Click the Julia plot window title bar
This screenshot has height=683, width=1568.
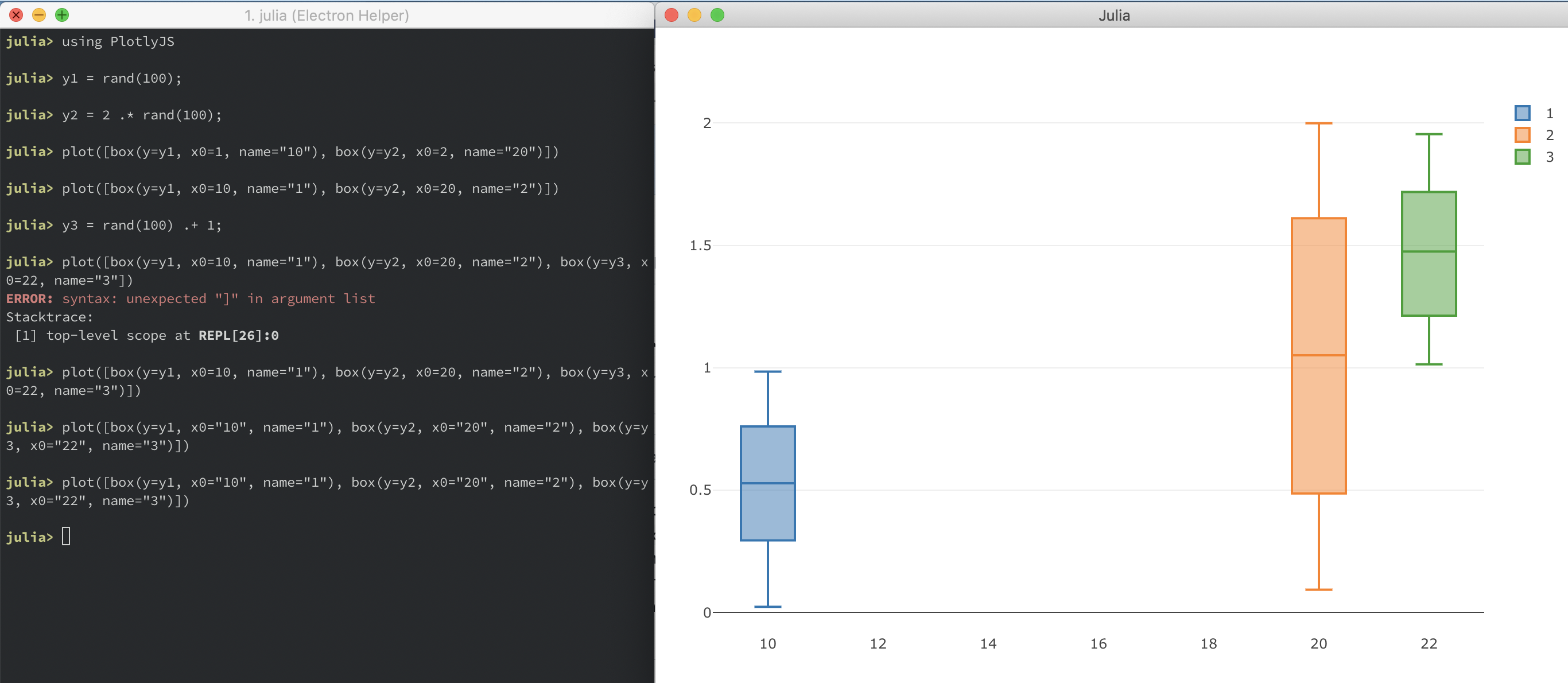coord(1114,15)
